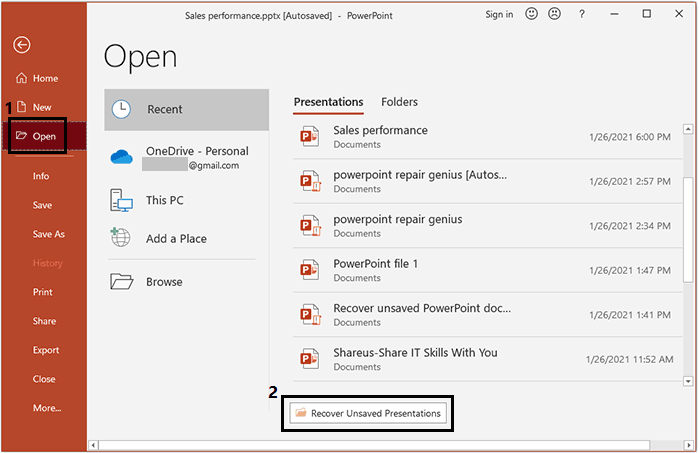700x453 pixels.
Task: Open the Export page
Action: coord(46,350)
